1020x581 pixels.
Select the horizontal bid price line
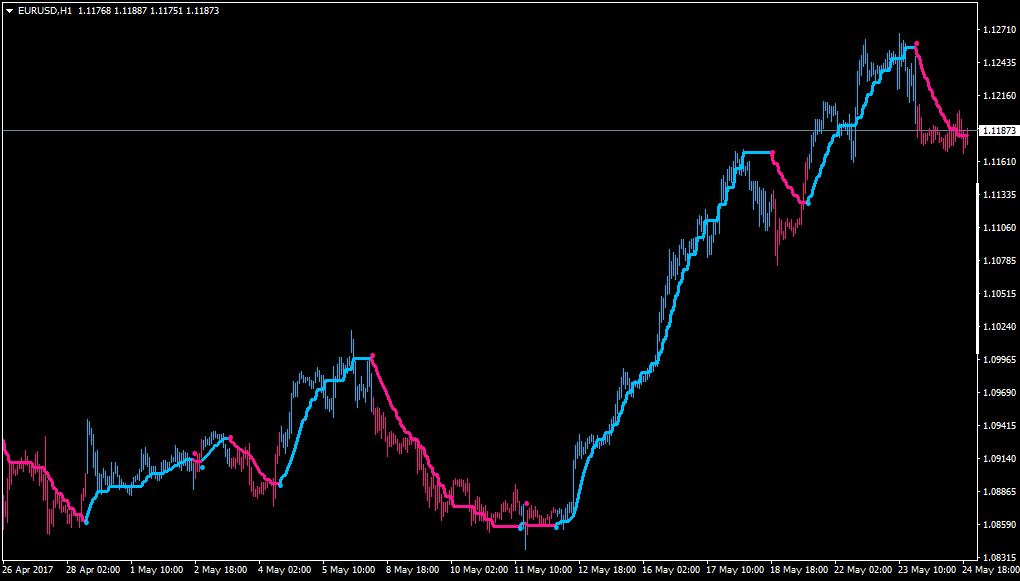489,131
